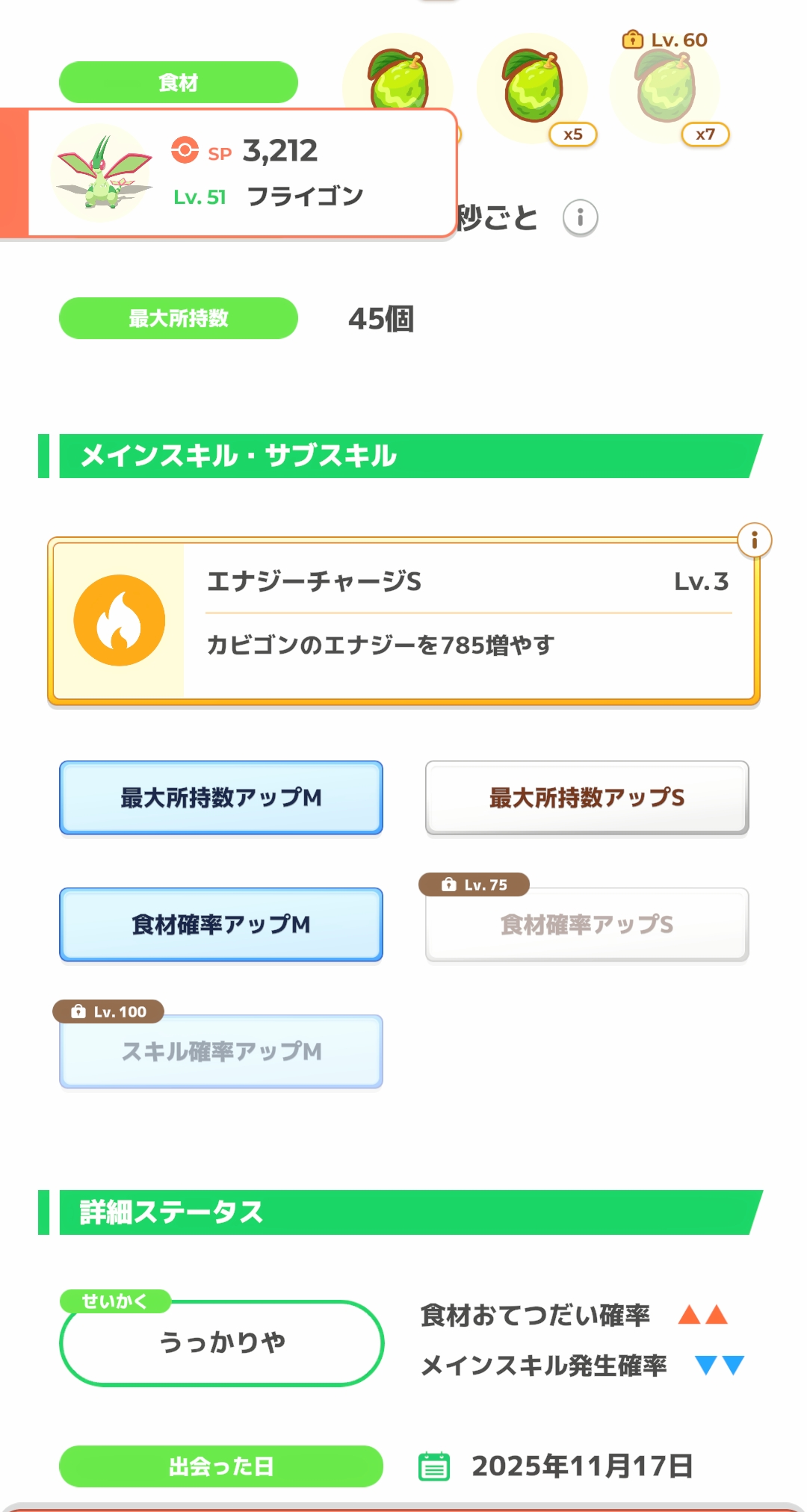Viewport: 807px width, 1512px height.
Task: Tap the 出会った日 green label
Action: tap(221, 1466)
